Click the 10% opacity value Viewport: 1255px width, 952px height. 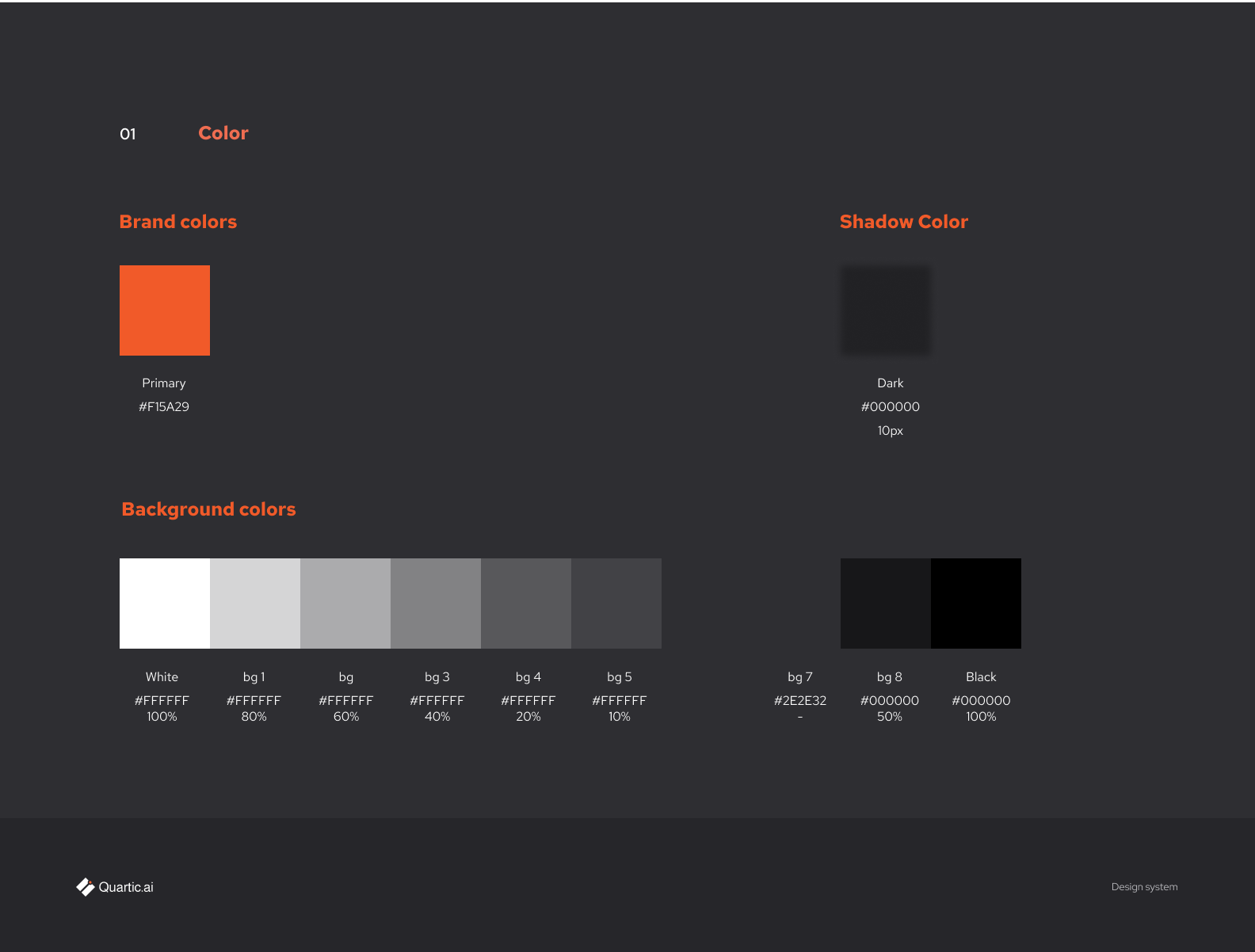coord(620,717)
